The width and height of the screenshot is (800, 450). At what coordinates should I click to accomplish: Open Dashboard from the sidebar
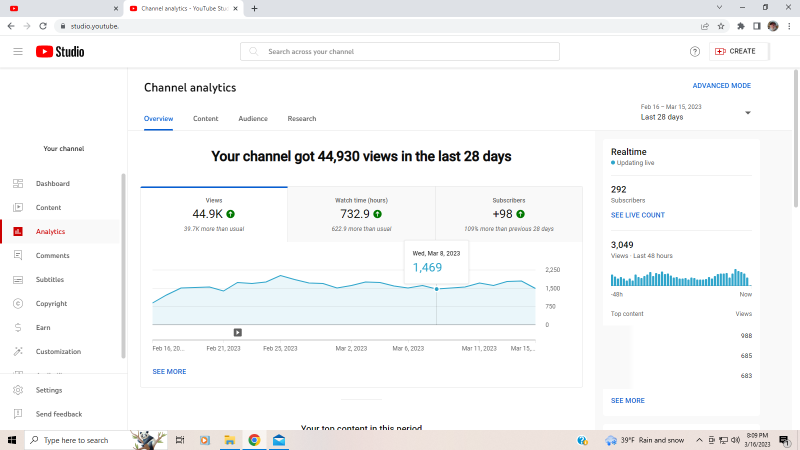click(x=52, y=184)
